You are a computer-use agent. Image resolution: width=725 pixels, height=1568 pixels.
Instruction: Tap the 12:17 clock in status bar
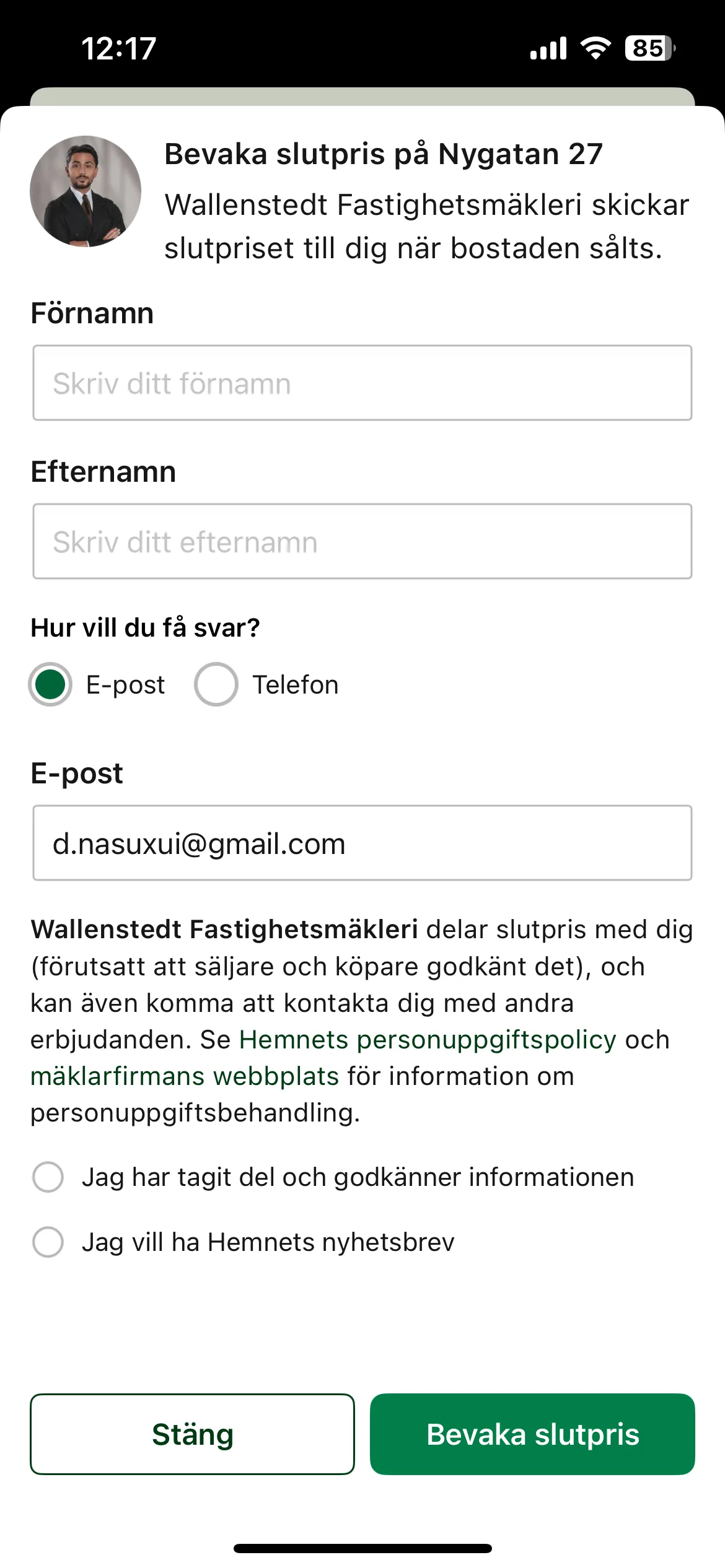[x=119, y=48]
